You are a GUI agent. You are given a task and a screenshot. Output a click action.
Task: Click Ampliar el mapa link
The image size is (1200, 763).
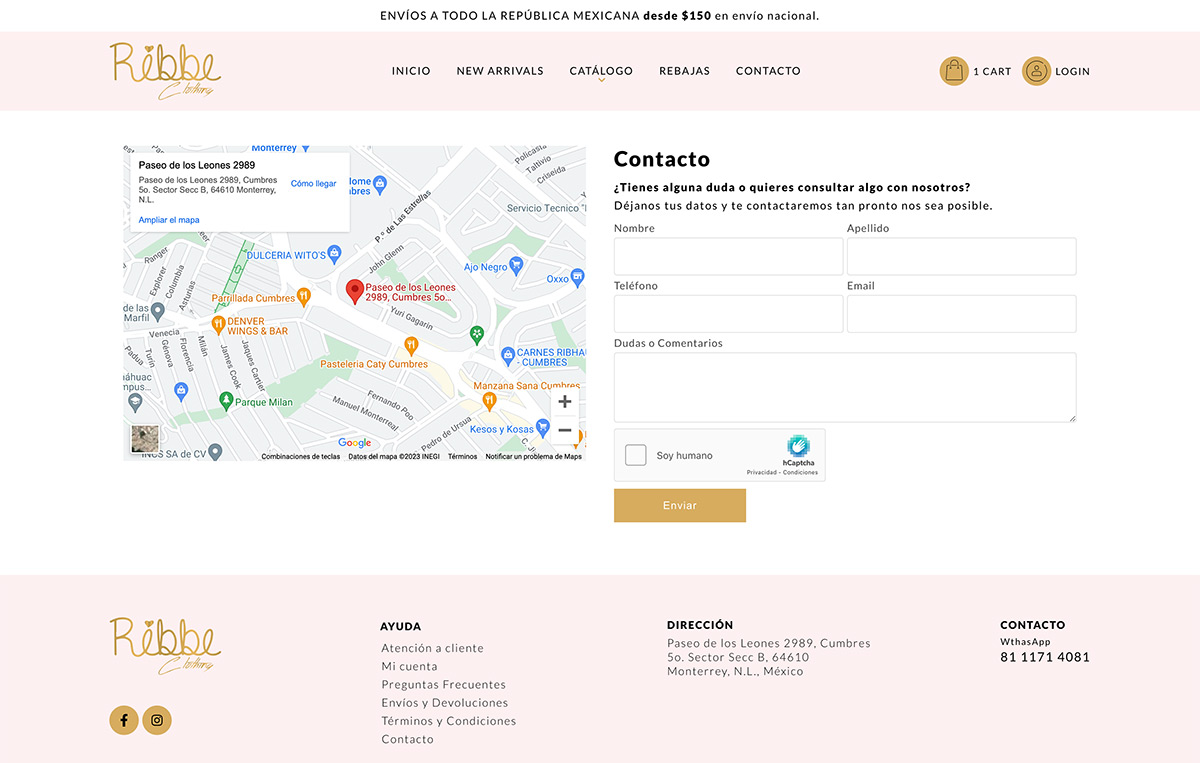point(169,220)
